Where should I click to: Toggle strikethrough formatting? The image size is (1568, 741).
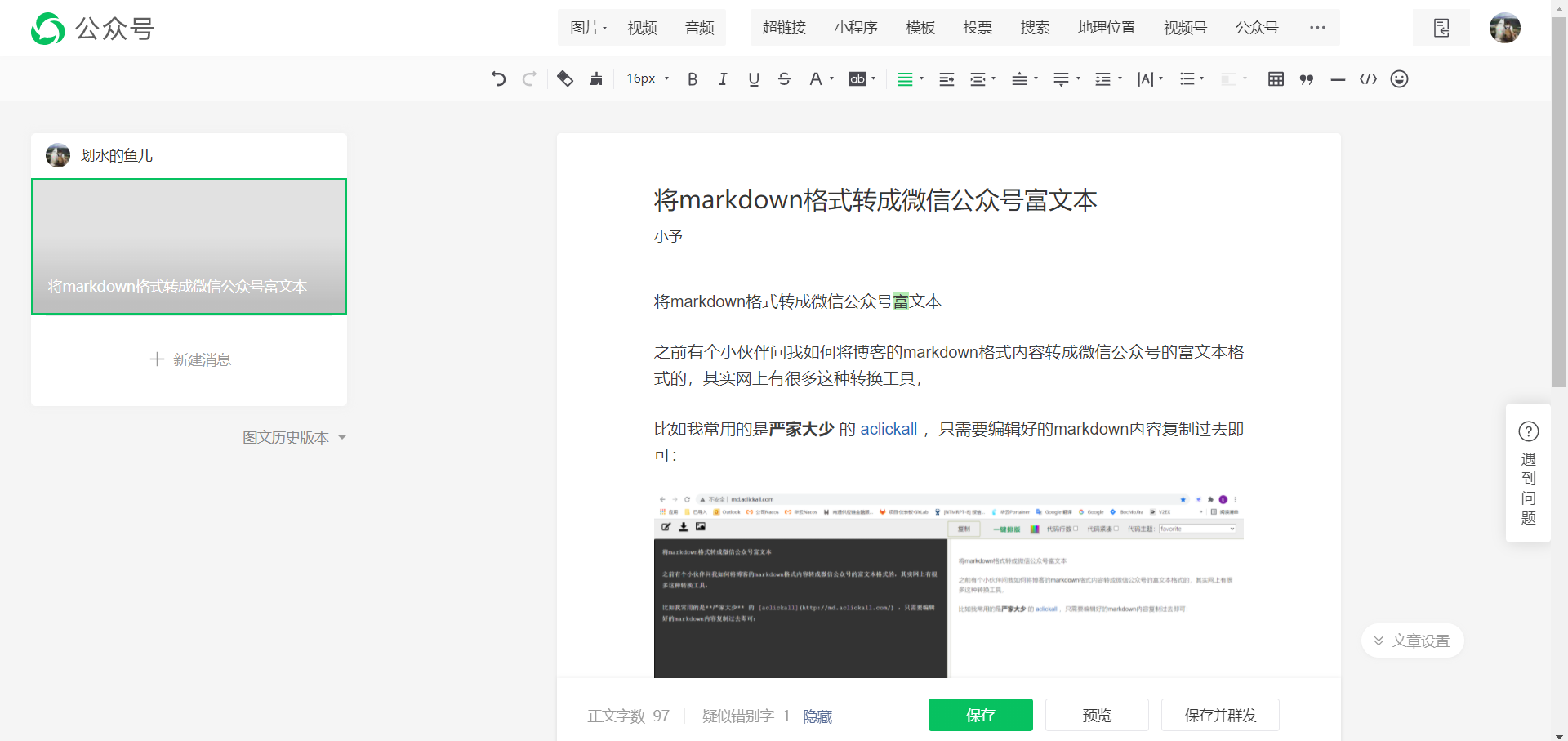pos(784,78)
